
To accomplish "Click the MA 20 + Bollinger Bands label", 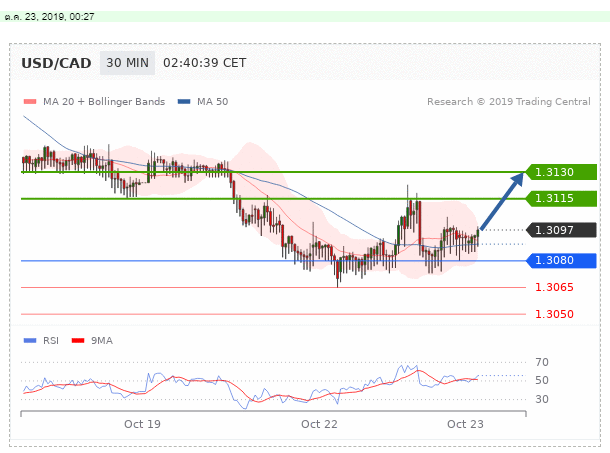I will click(104, 102).
